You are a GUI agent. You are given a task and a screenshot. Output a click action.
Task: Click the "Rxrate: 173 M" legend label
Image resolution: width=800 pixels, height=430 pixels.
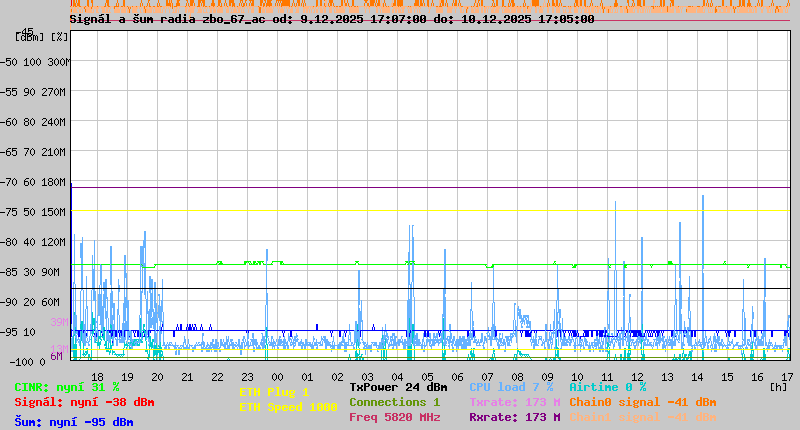pyautogui.click(x=515, y=417)
